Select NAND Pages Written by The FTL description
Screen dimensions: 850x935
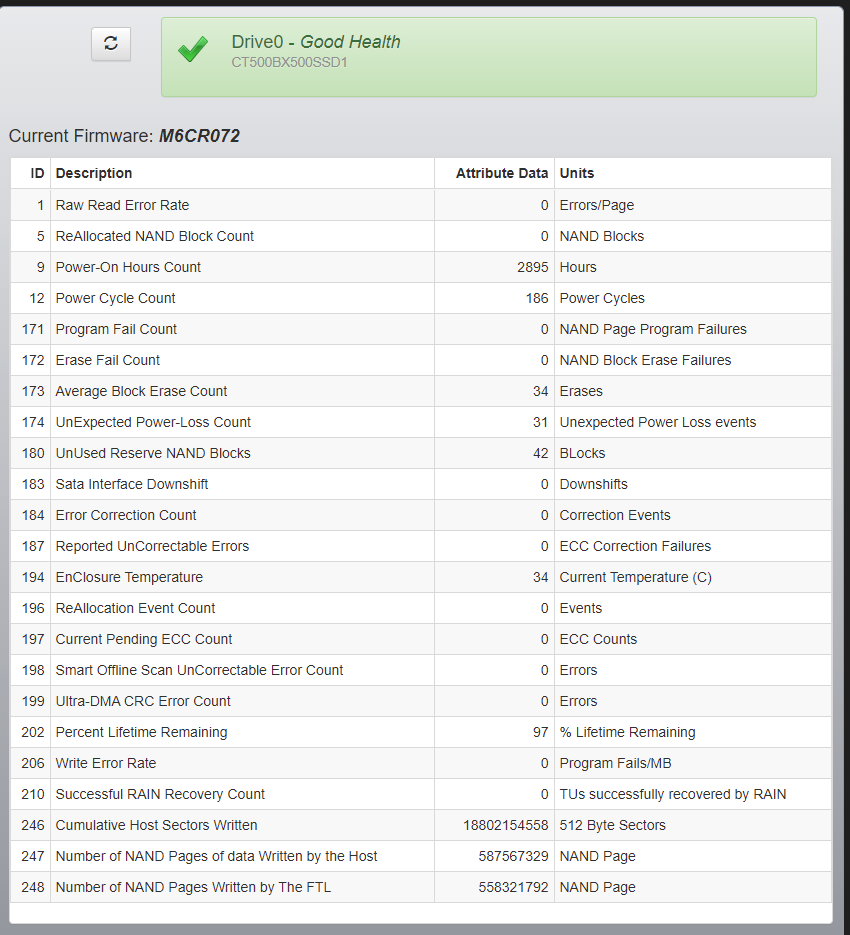point(193,887)
